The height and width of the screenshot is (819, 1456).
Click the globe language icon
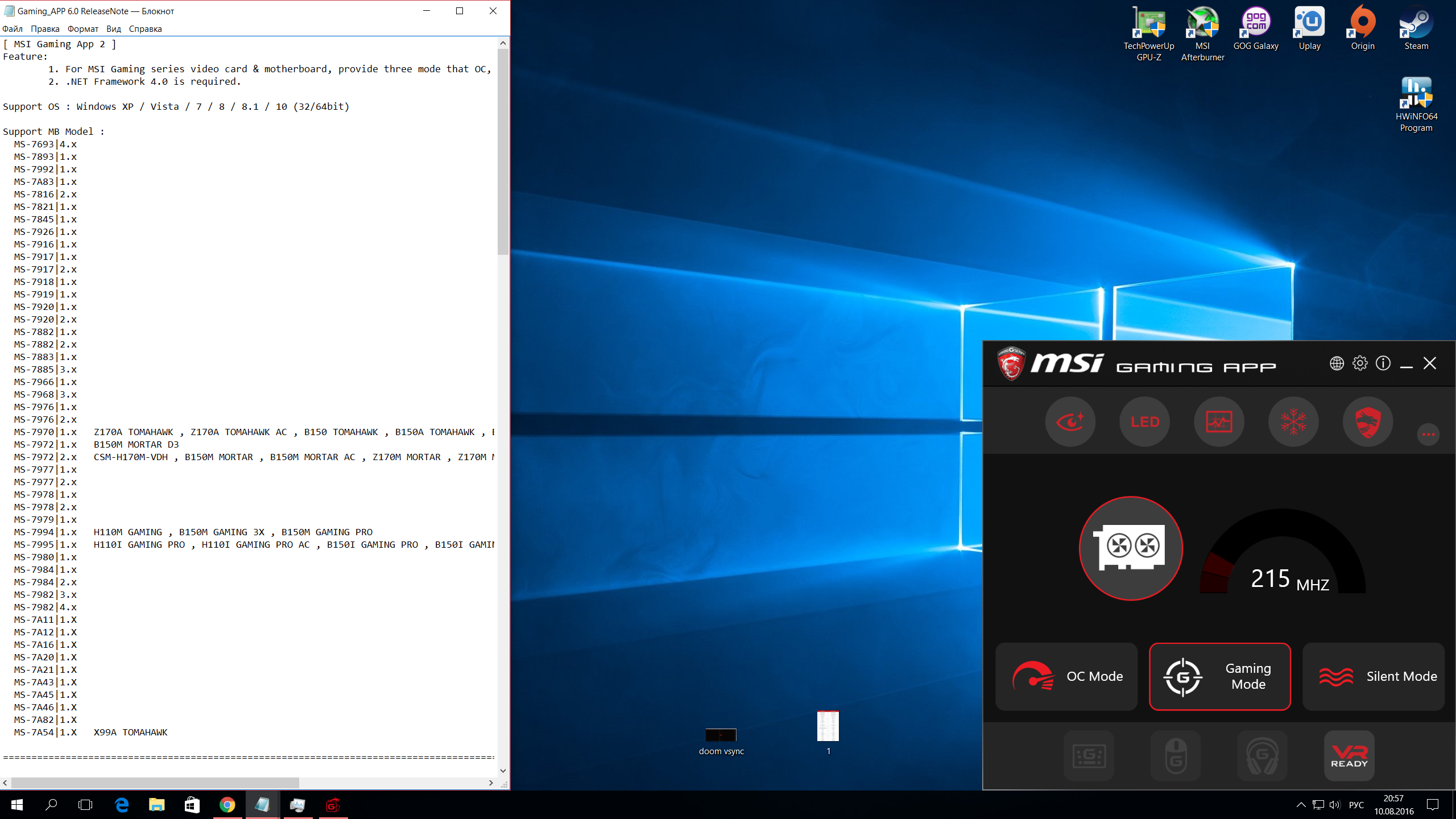[1337, 363]
